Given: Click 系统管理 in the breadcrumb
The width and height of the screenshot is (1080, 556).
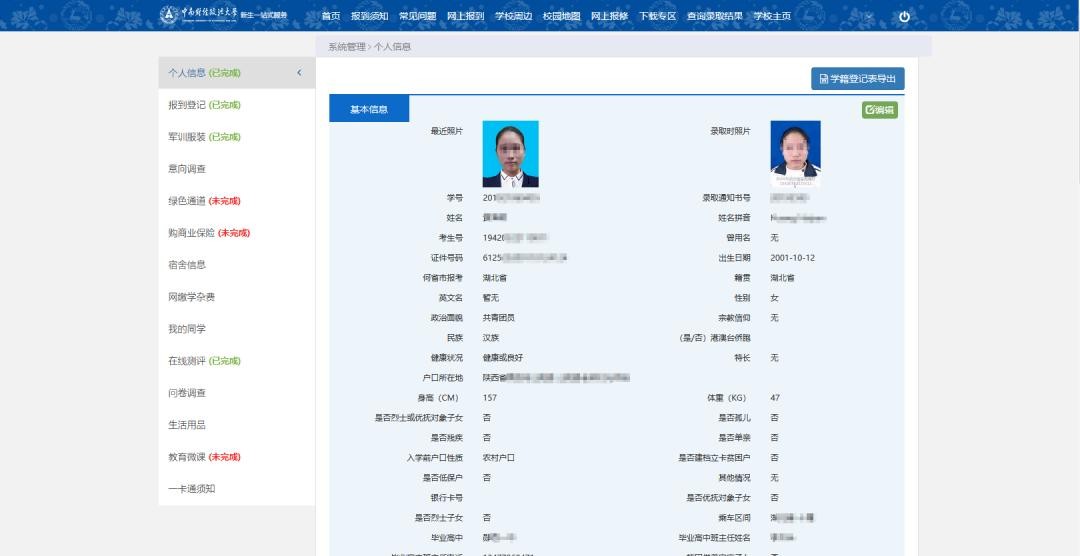Looking at the screenshot, I should pyautogui.click(x=346, y=47).
